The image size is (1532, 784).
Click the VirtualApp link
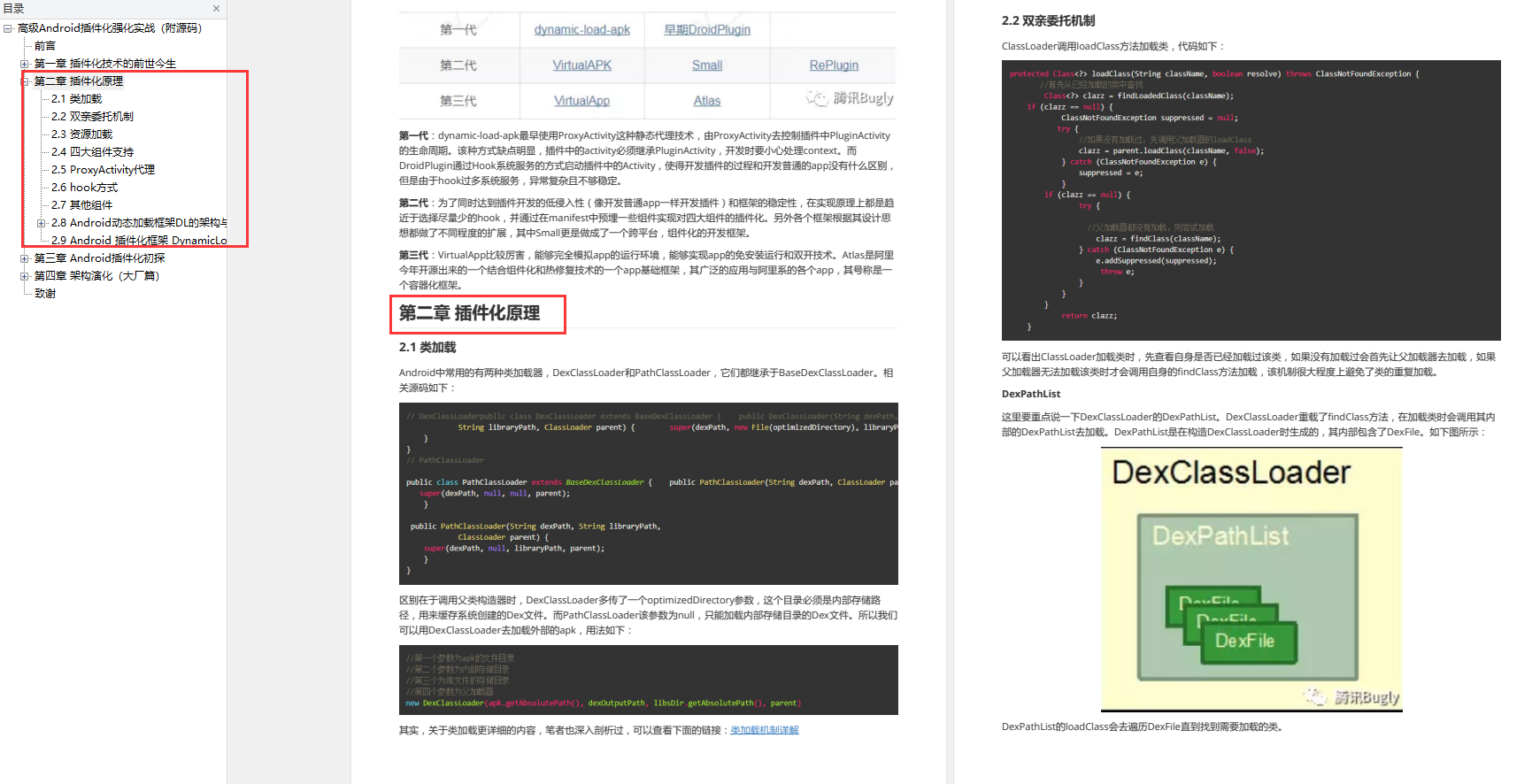[x=582, y=101]
